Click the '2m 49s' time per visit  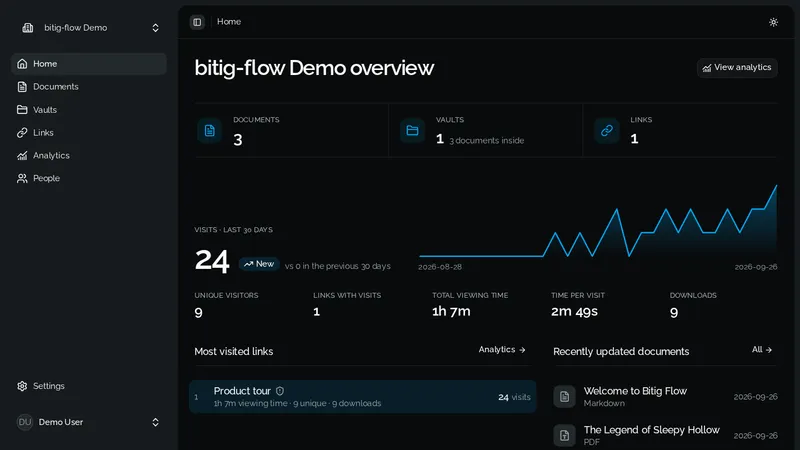(x=574, y=311)
